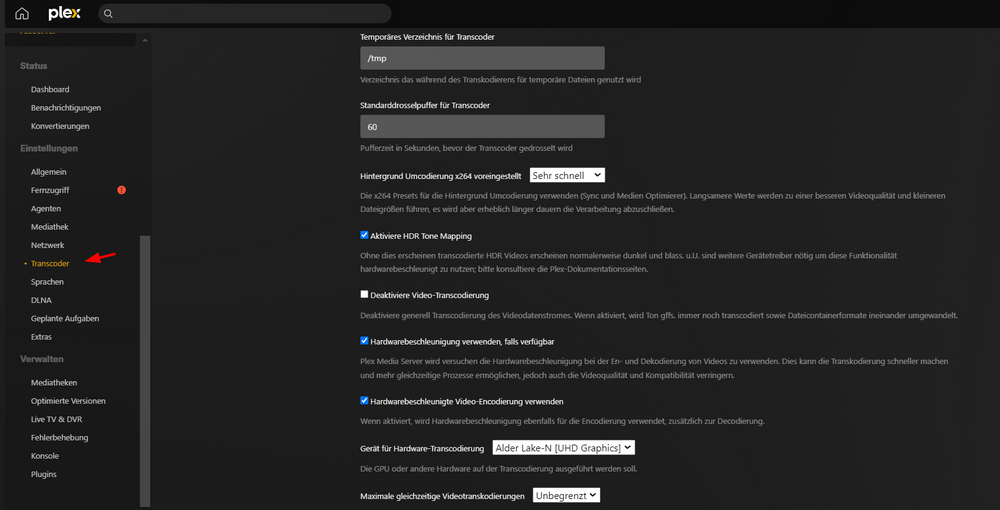
Task: Click the Fernzugriff warning indicator icon
Action: (x=122, y=190)
